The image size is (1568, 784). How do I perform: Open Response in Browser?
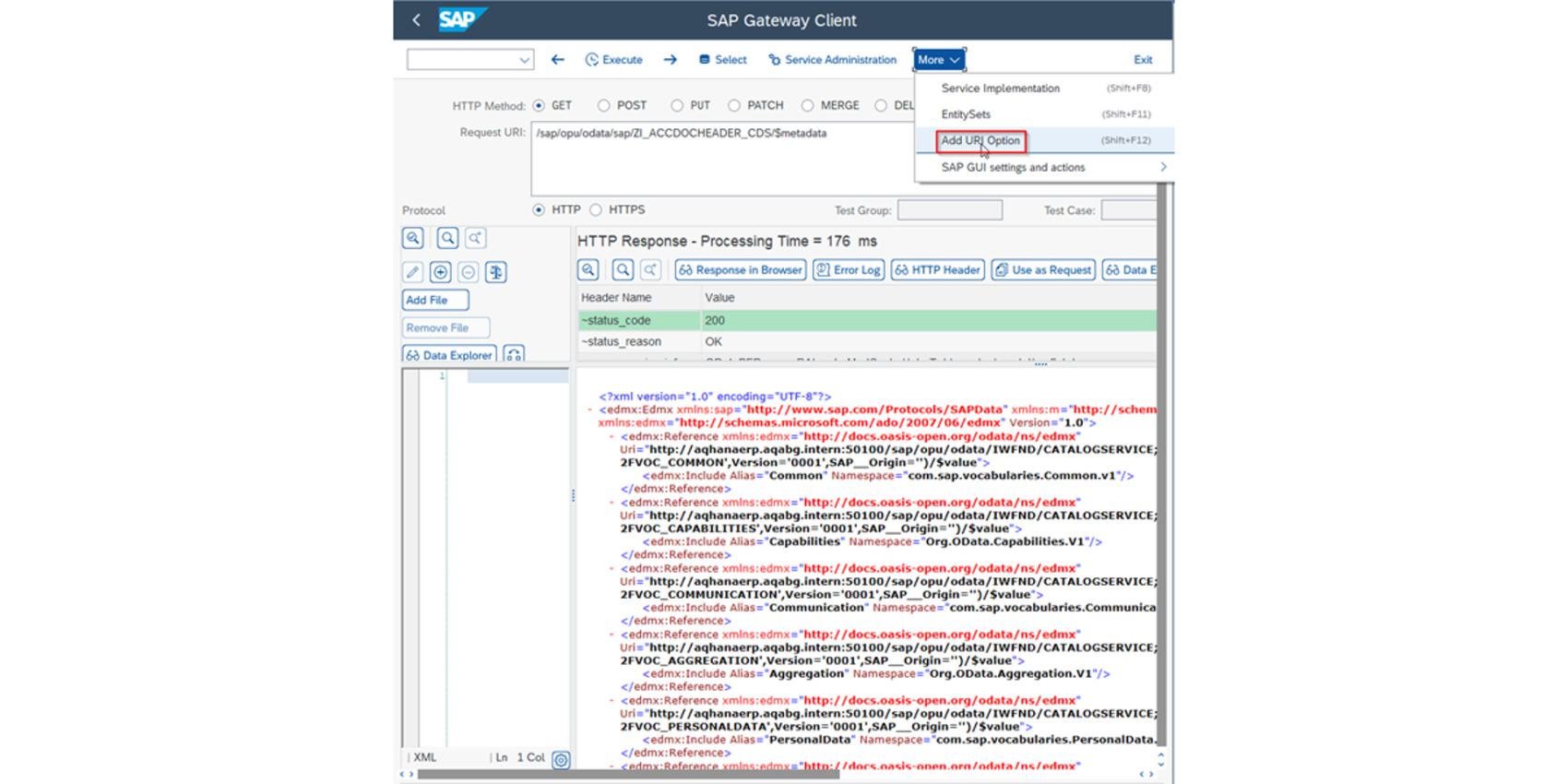[x=741, y=270]
